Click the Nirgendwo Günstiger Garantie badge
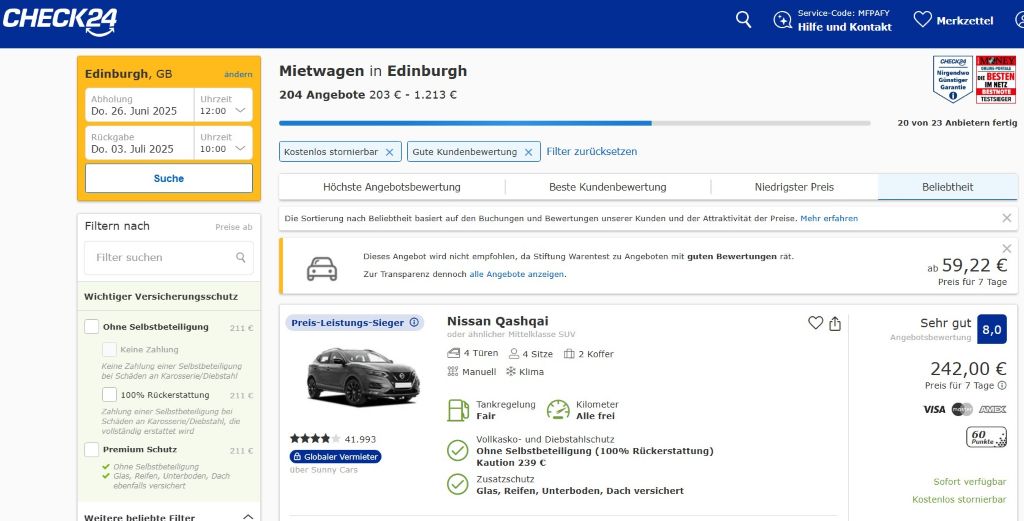 [953, 79]
